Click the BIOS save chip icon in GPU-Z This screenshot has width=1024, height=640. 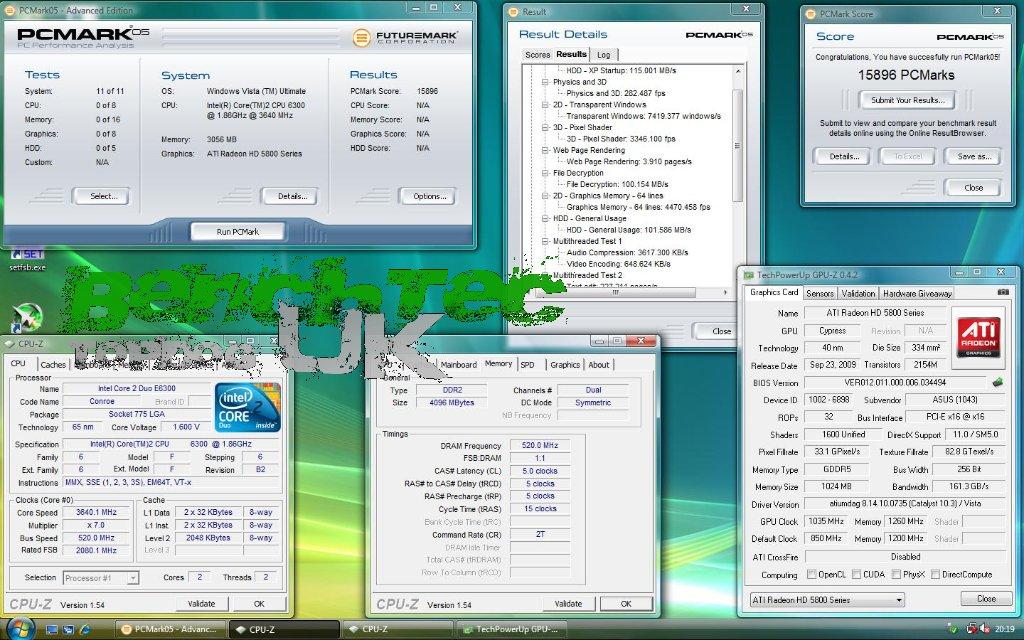point(998,382)
